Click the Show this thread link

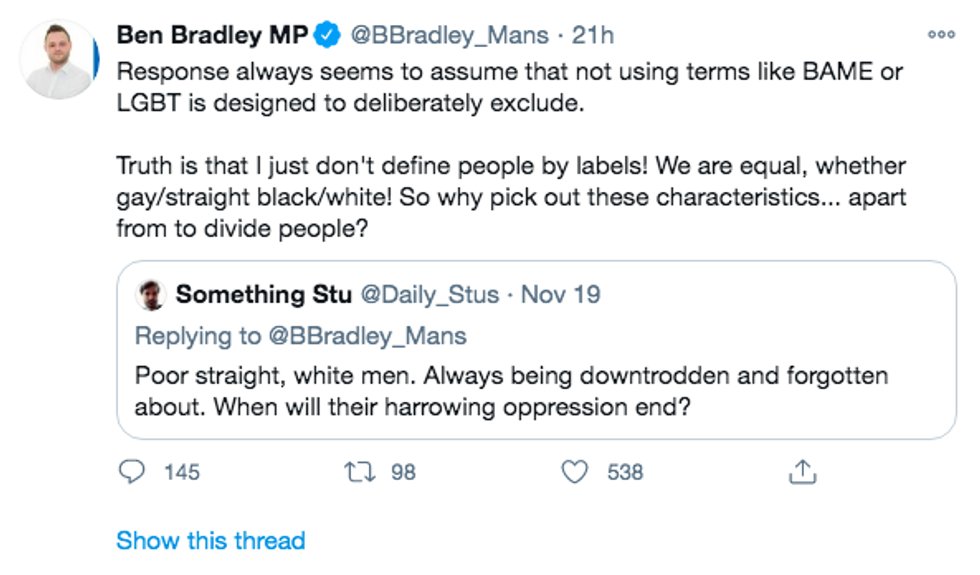tap(211, 541)
